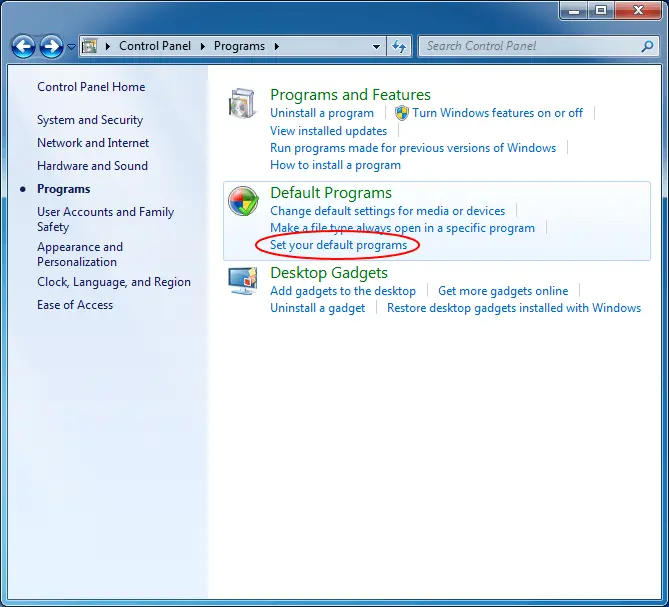Click Uninstall a program link
Image resolution: width=669 pixels, height=607 pixels.
(x=322, y=113)
